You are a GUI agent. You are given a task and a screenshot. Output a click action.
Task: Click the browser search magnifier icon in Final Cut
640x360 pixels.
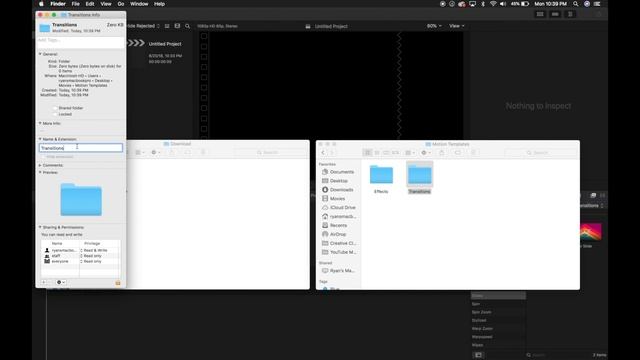pyautogui.click(x=187, y=26)
